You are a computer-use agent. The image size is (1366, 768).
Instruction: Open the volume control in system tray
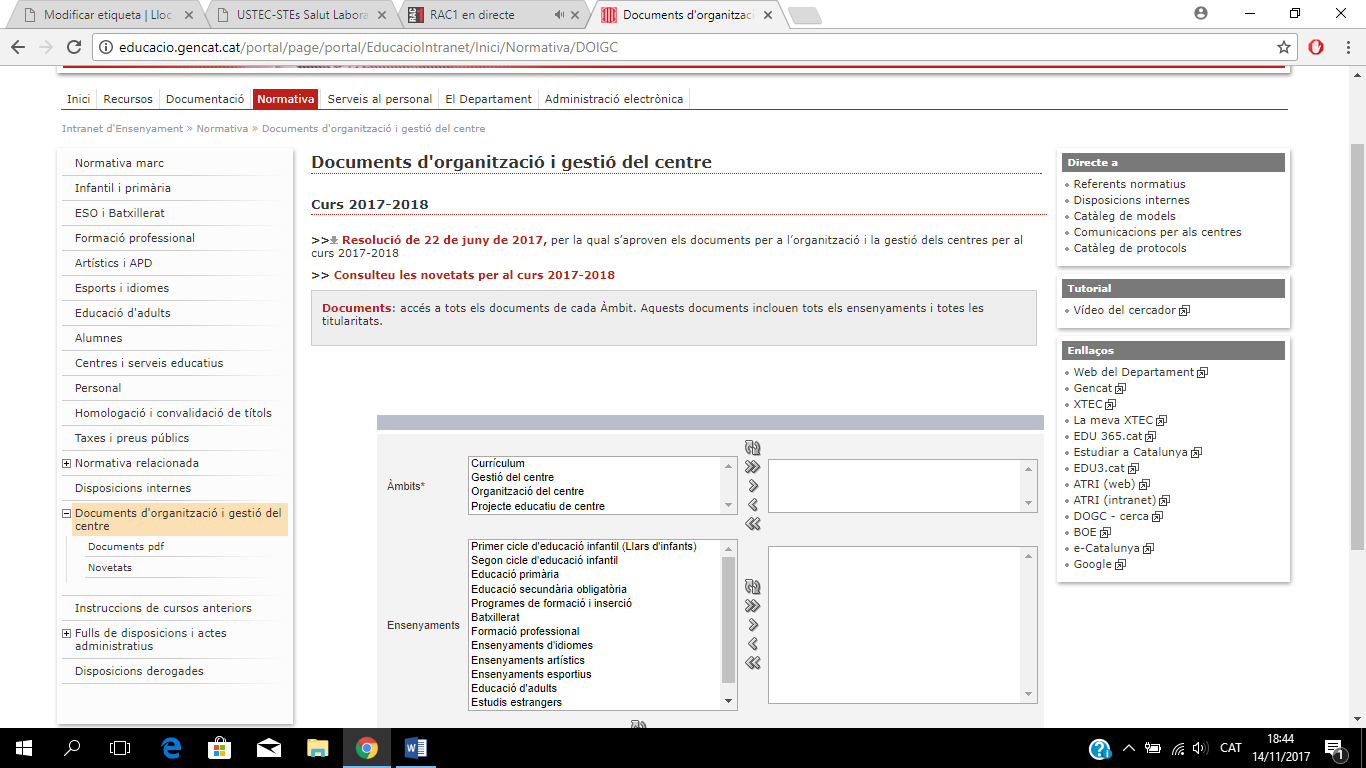click(x=1200, y=748)
